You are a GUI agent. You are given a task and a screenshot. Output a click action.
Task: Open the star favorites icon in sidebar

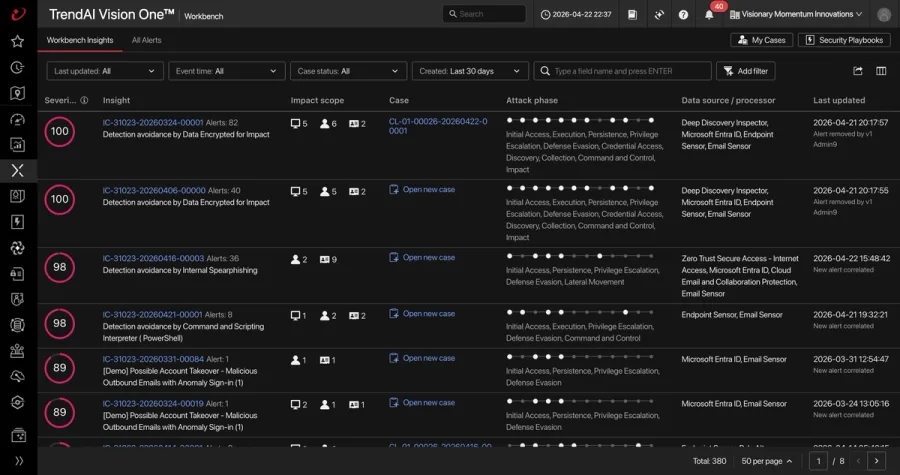tap(18, 41)
